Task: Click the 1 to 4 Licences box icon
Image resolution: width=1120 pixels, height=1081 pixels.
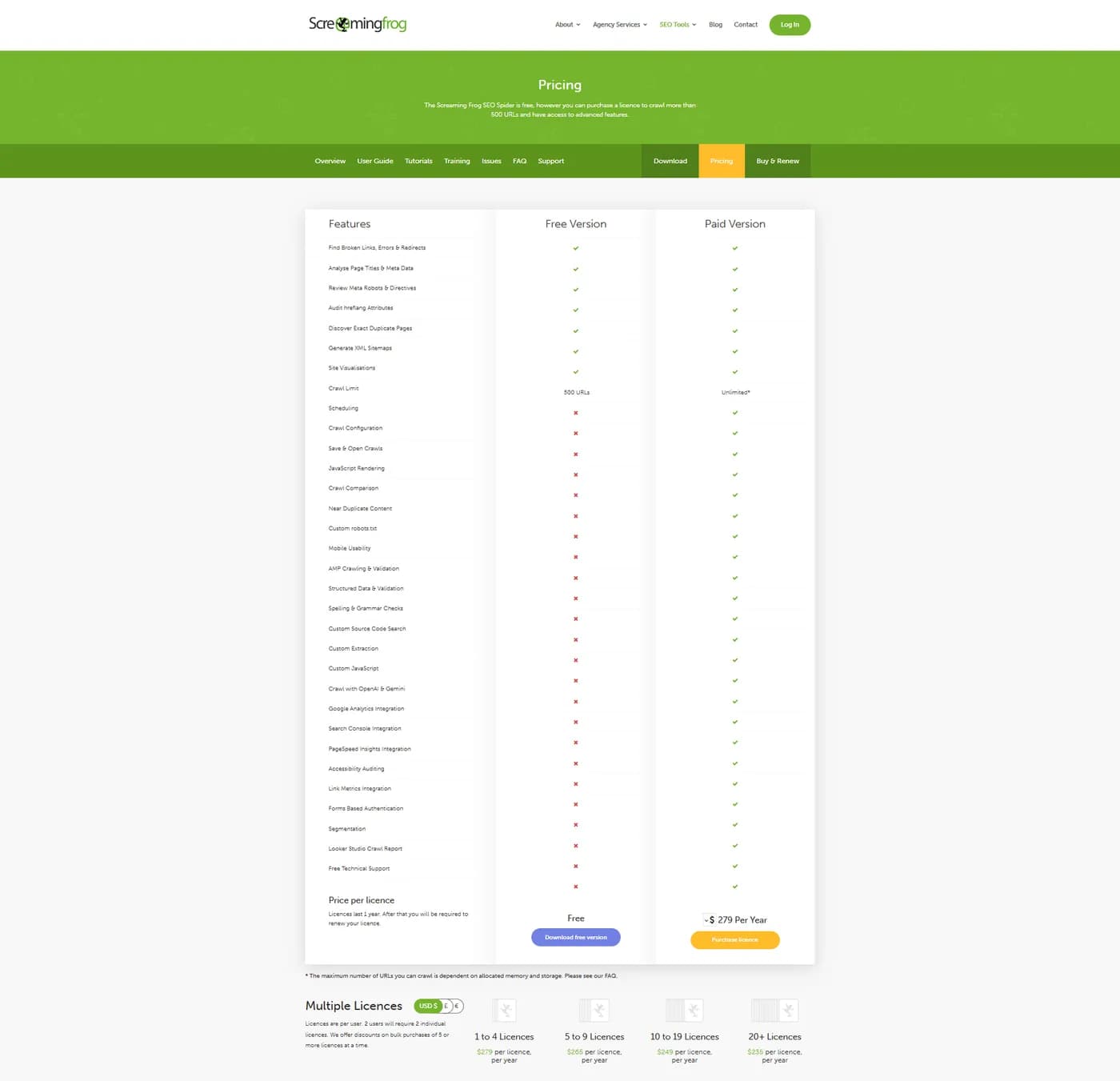Action: [504, 1010]
